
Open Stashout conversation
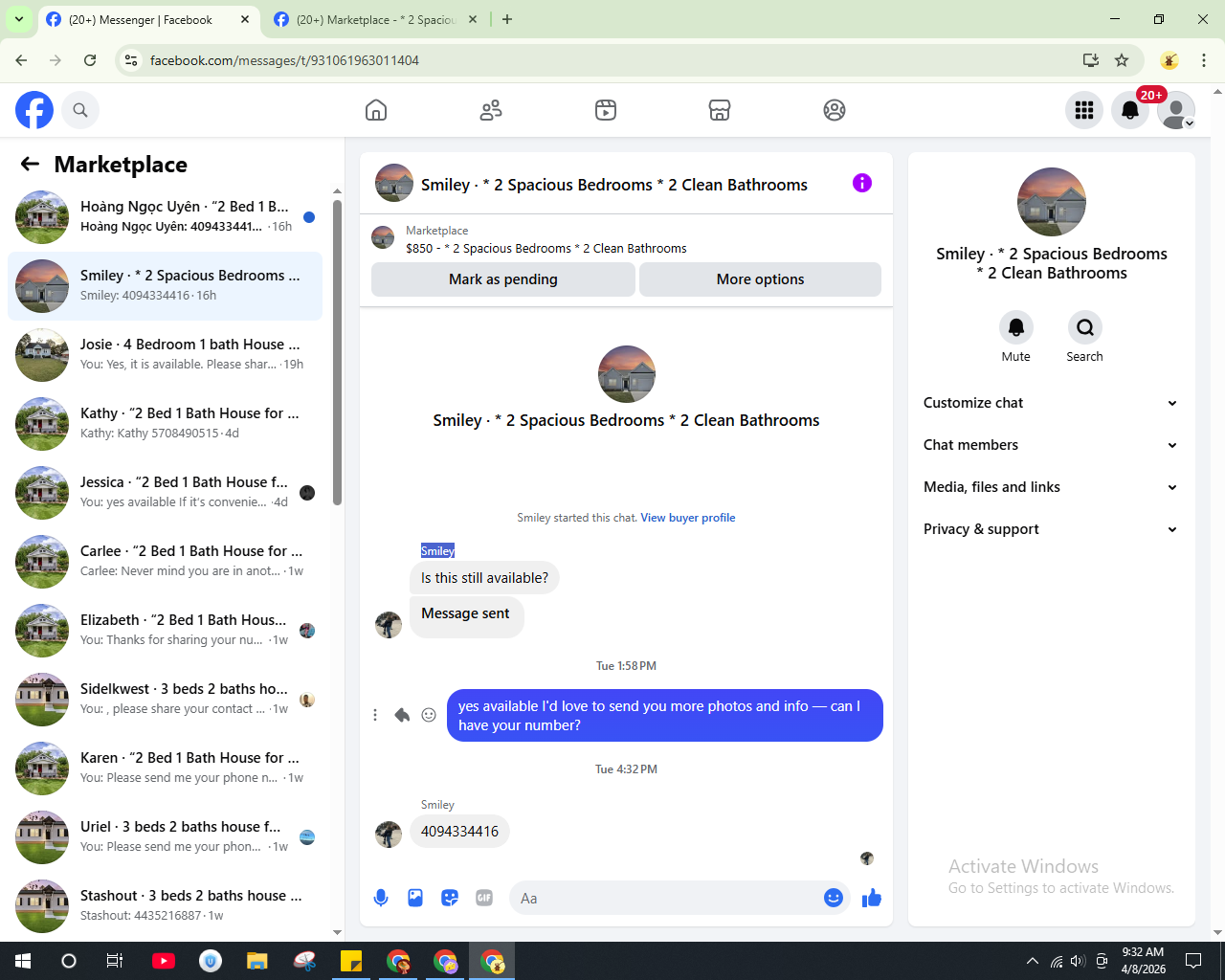click(x=166, y=906)
